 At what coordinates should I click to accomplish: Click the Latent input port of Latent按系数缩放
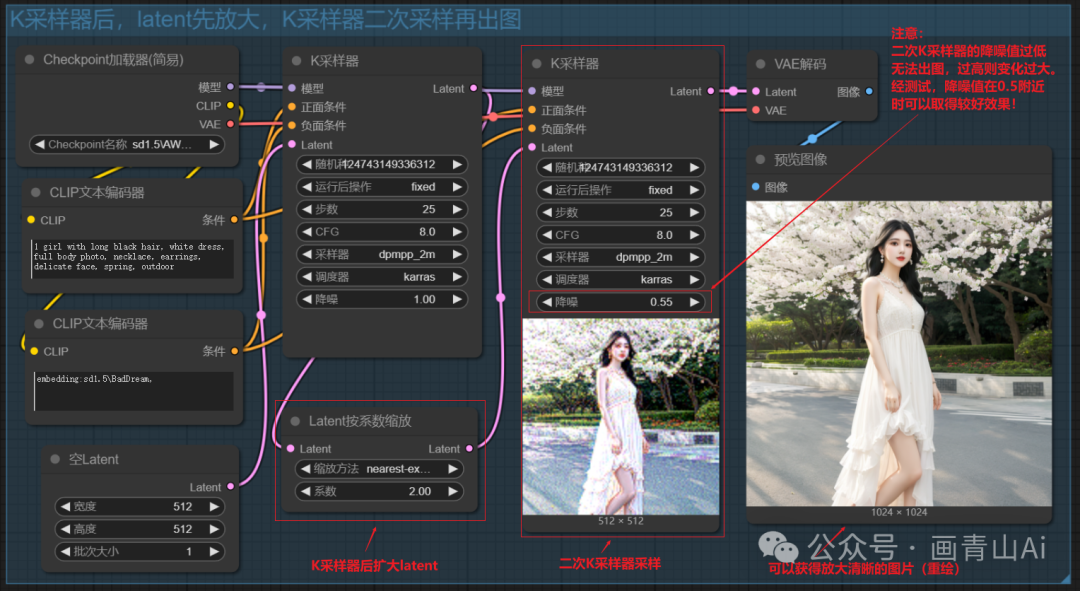[291, 448]
